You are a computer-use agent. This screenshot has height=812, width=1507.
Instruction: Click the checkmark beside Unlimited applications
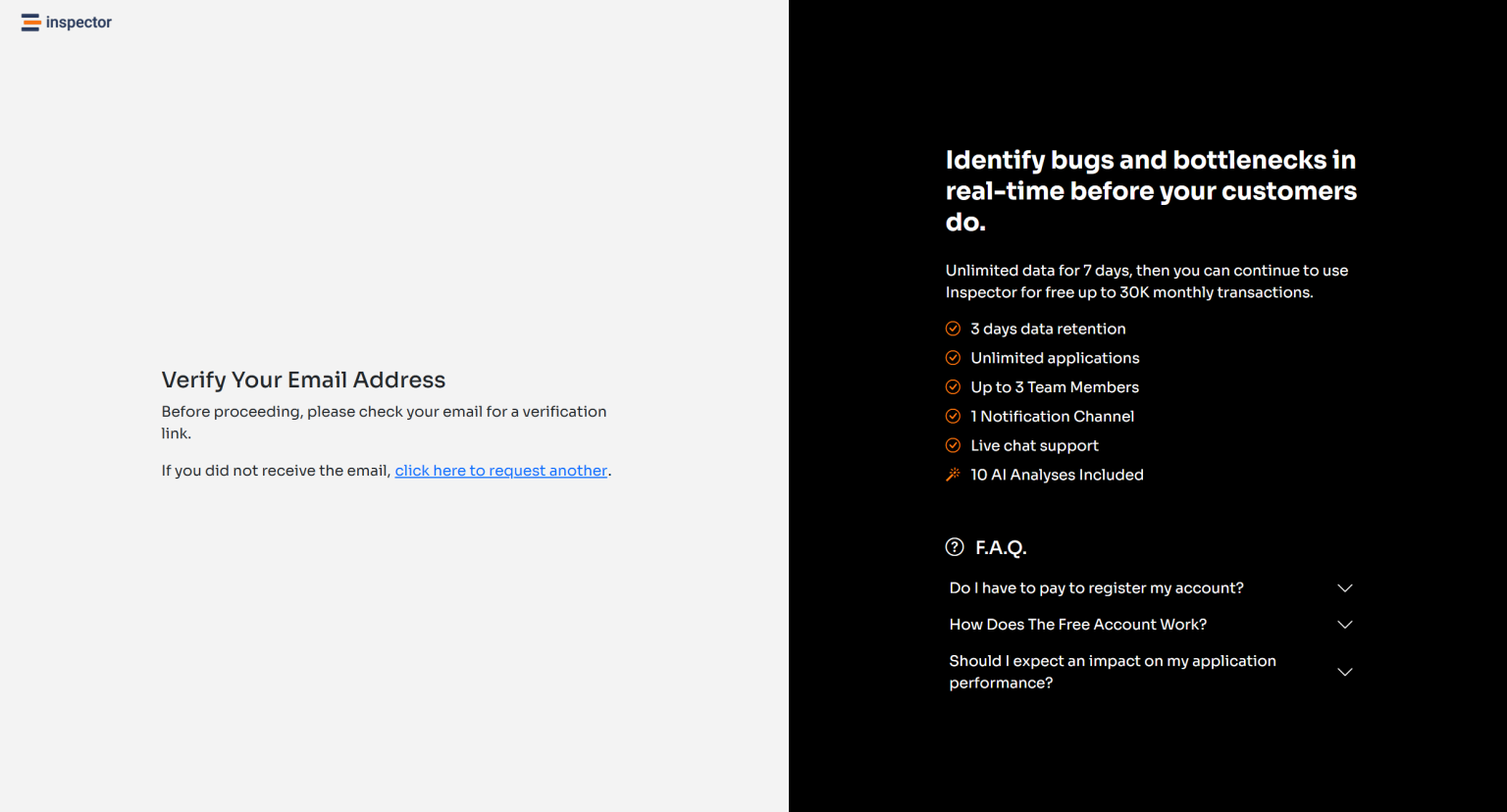(x=953, y=358)
